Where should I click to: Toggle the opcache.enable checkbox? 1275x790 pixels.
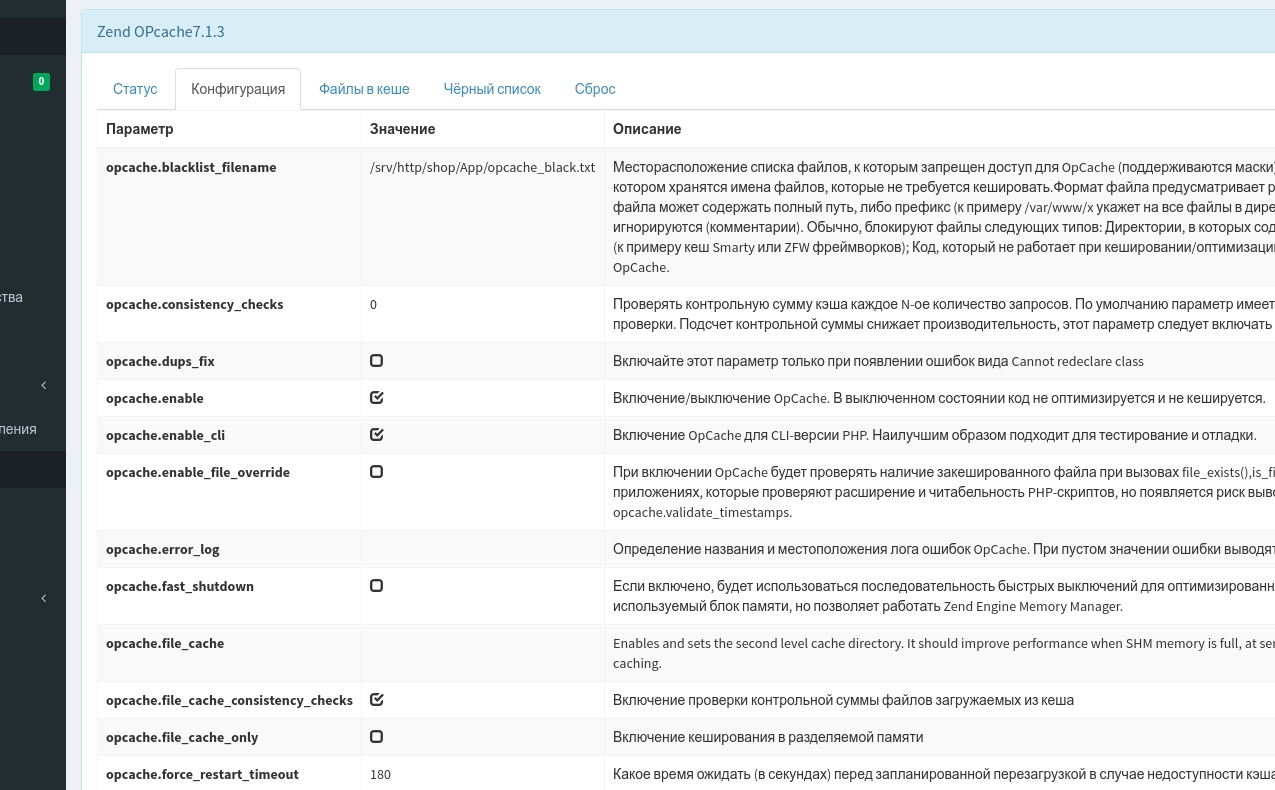pyautogui.click(x=377, y=397)
